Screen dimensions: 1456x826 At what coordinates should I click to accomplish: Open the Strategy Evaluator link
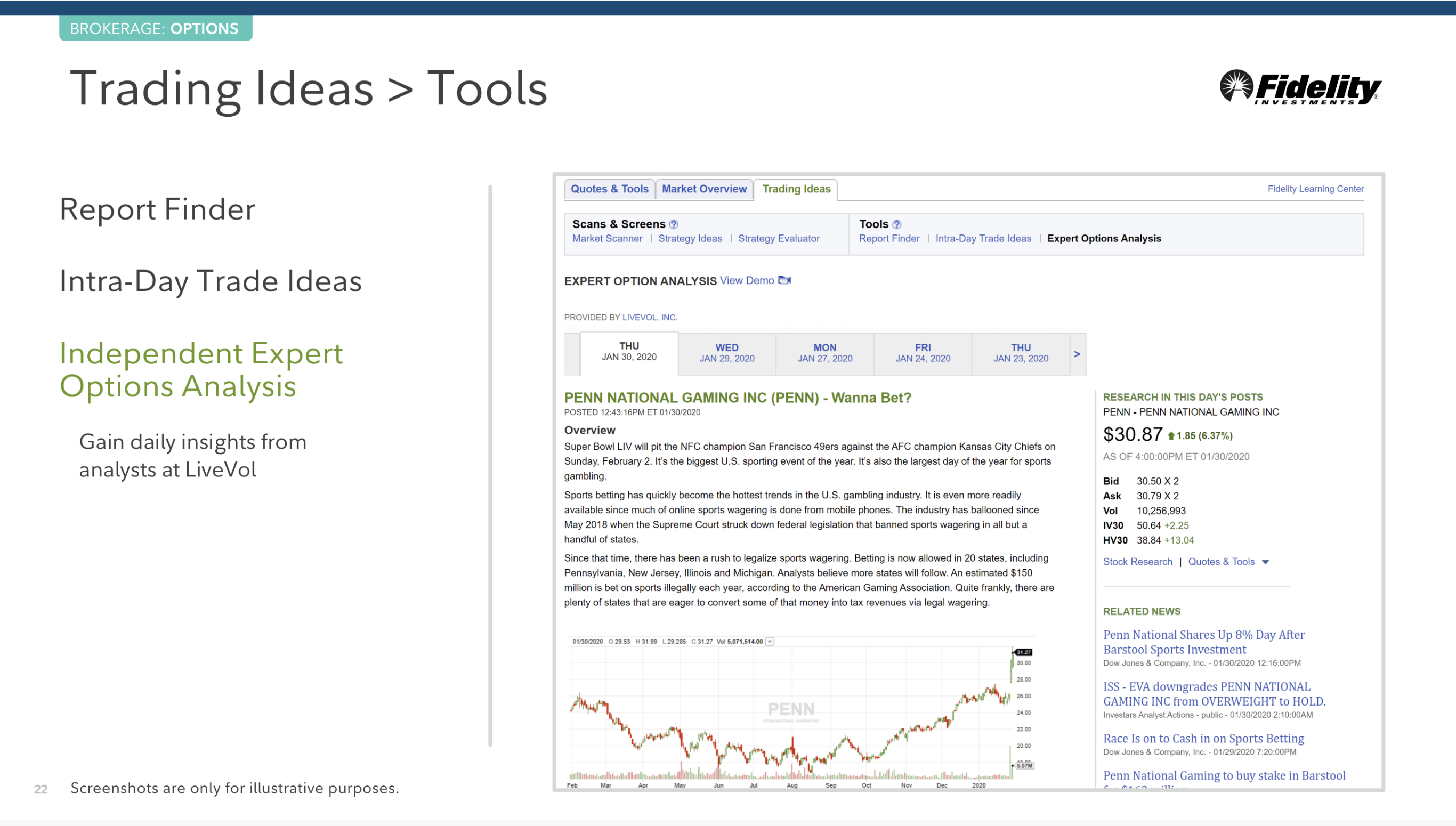click(778, 238)
